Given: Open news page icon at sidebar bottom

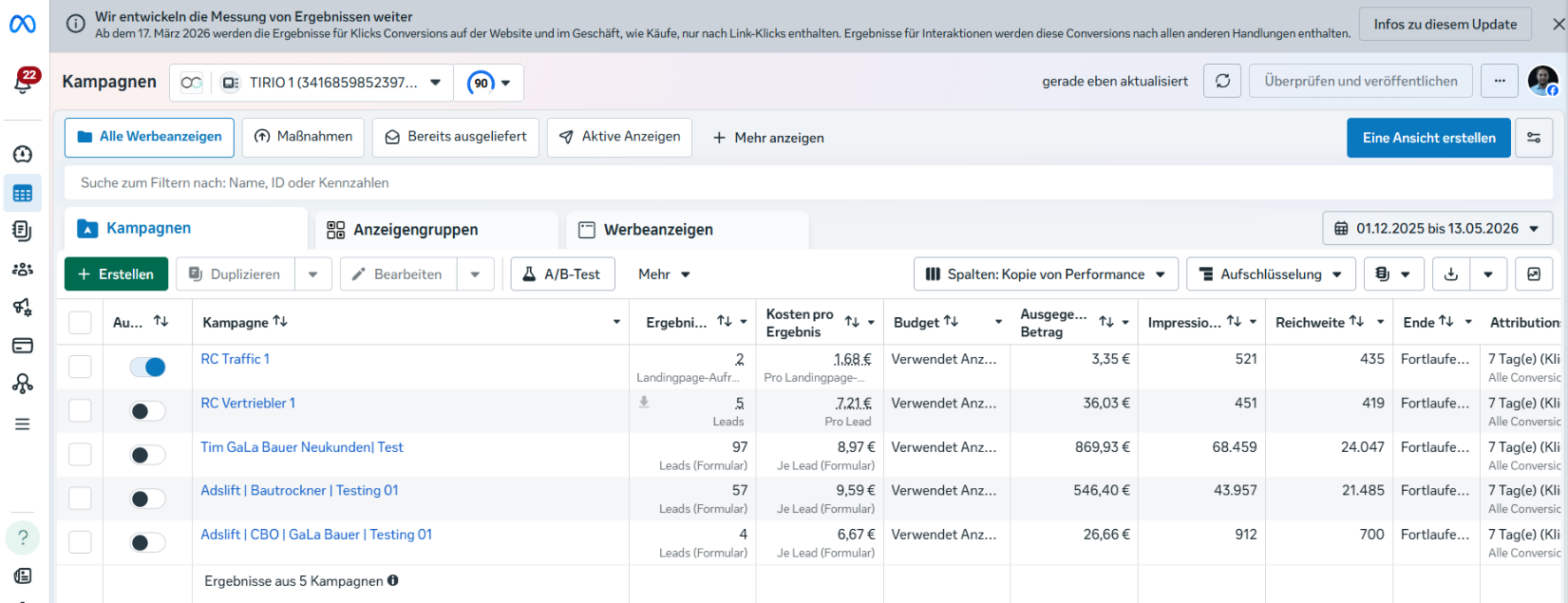Looking at the screenshot, I should pyautogui.click(x=23, y=576).
